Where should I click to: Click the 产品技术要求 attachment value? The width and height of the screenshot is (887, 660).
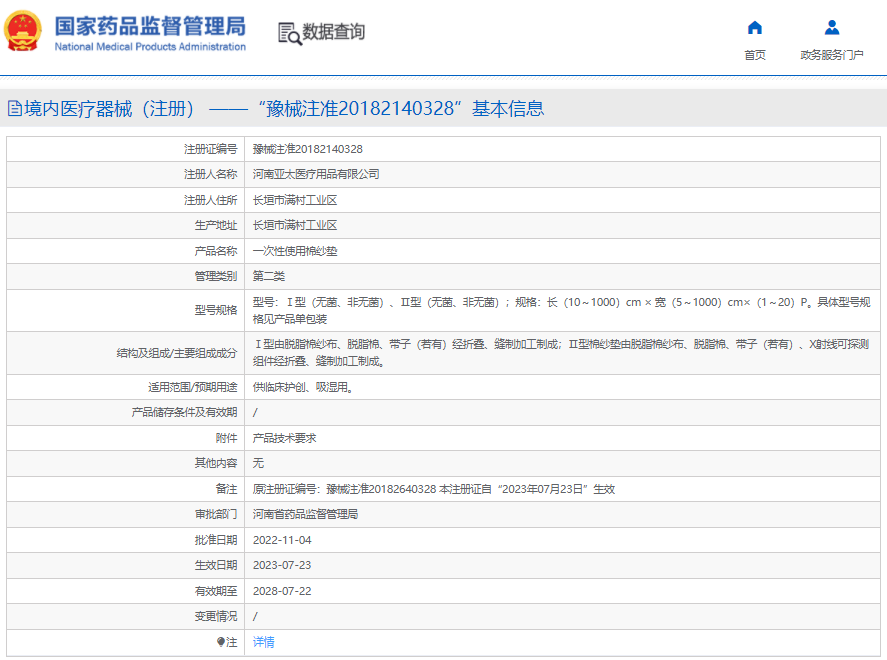(x=285, y=438)
